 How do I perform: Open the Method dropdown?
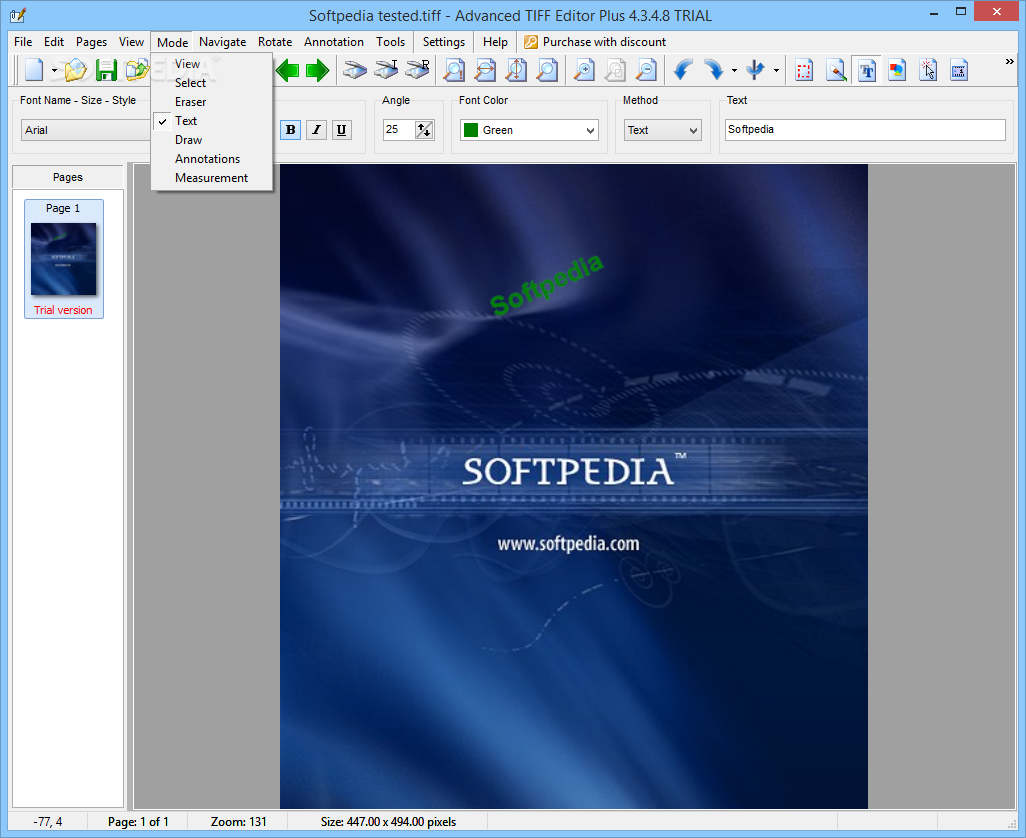pyautogui.click(x=662, y=130)
